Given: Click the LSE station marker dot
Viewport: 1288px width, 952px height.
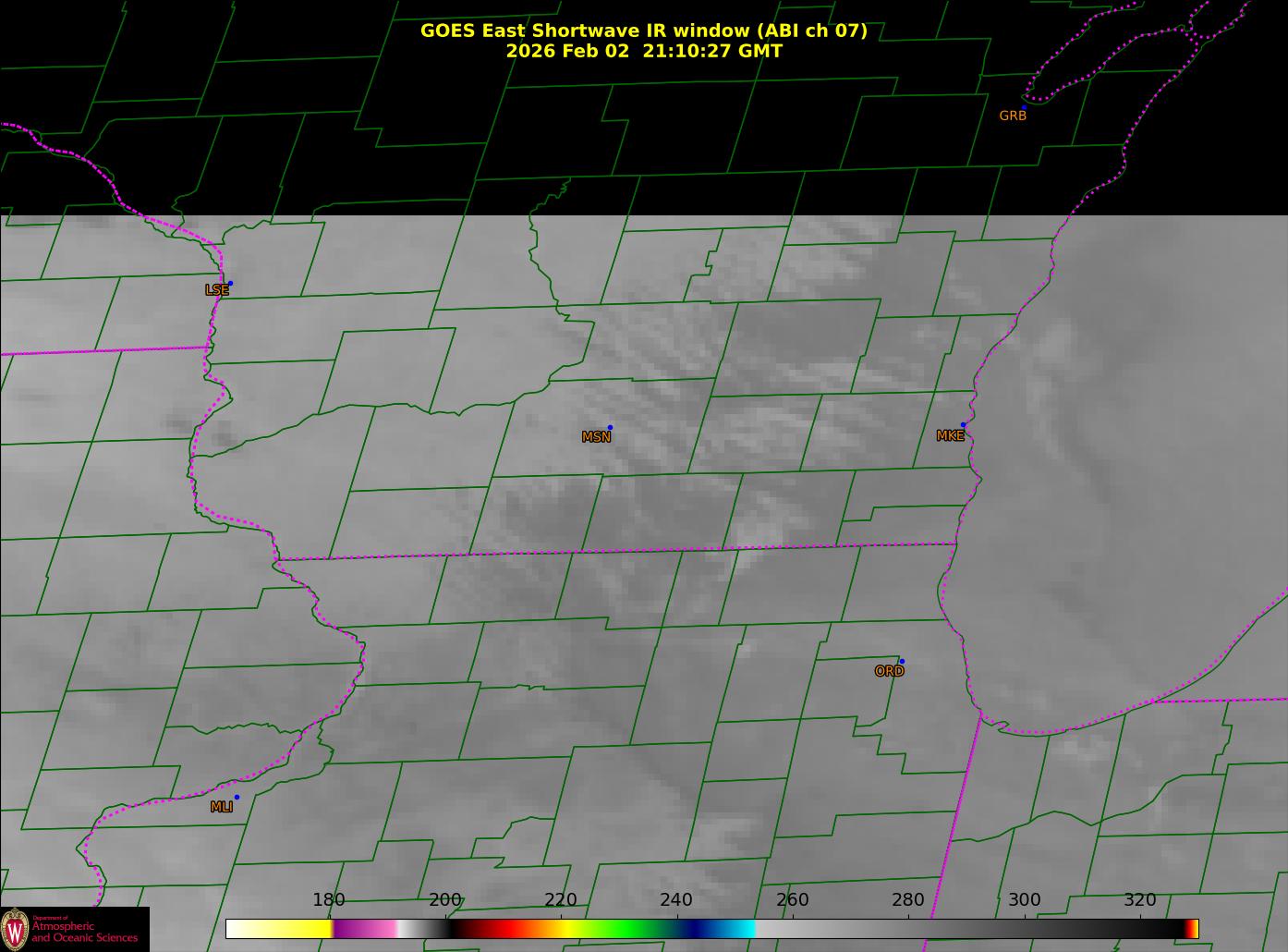Looking at the screenshot, I should point(230,283).
